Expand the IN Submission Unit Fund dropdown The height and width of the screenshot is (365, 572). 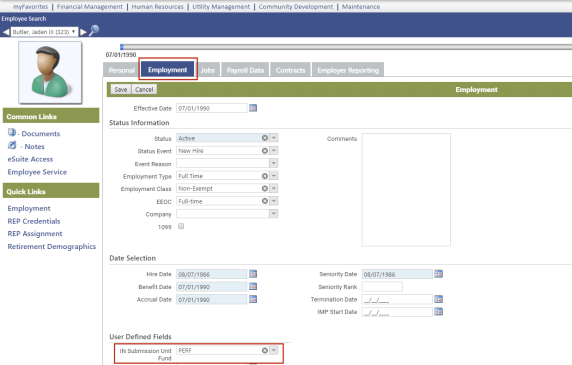(x=274, y=350)
